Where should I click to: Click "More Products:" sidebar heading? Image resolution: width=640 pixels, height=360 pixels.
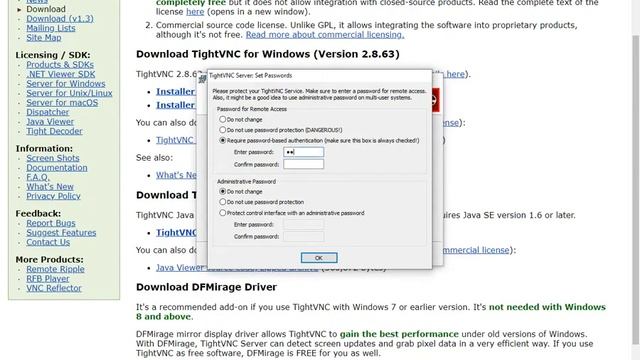[49, 260]
